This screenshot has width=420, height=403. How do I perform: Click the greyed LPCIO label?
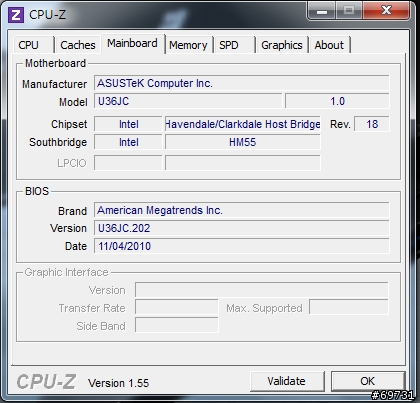(x=72, y=163)
